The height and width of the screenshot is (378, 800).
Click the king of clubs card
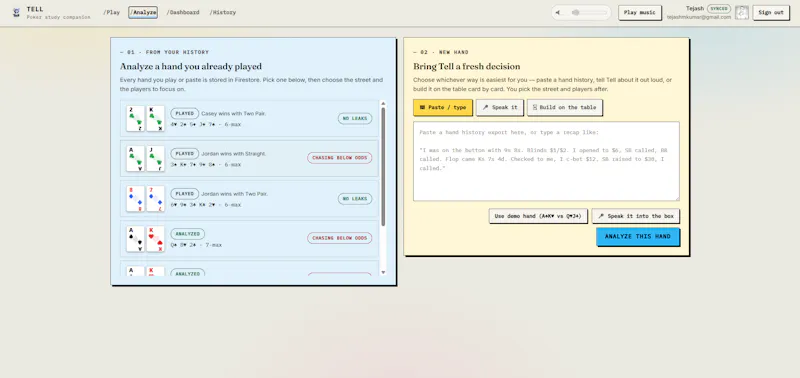(x=156, y=118)
